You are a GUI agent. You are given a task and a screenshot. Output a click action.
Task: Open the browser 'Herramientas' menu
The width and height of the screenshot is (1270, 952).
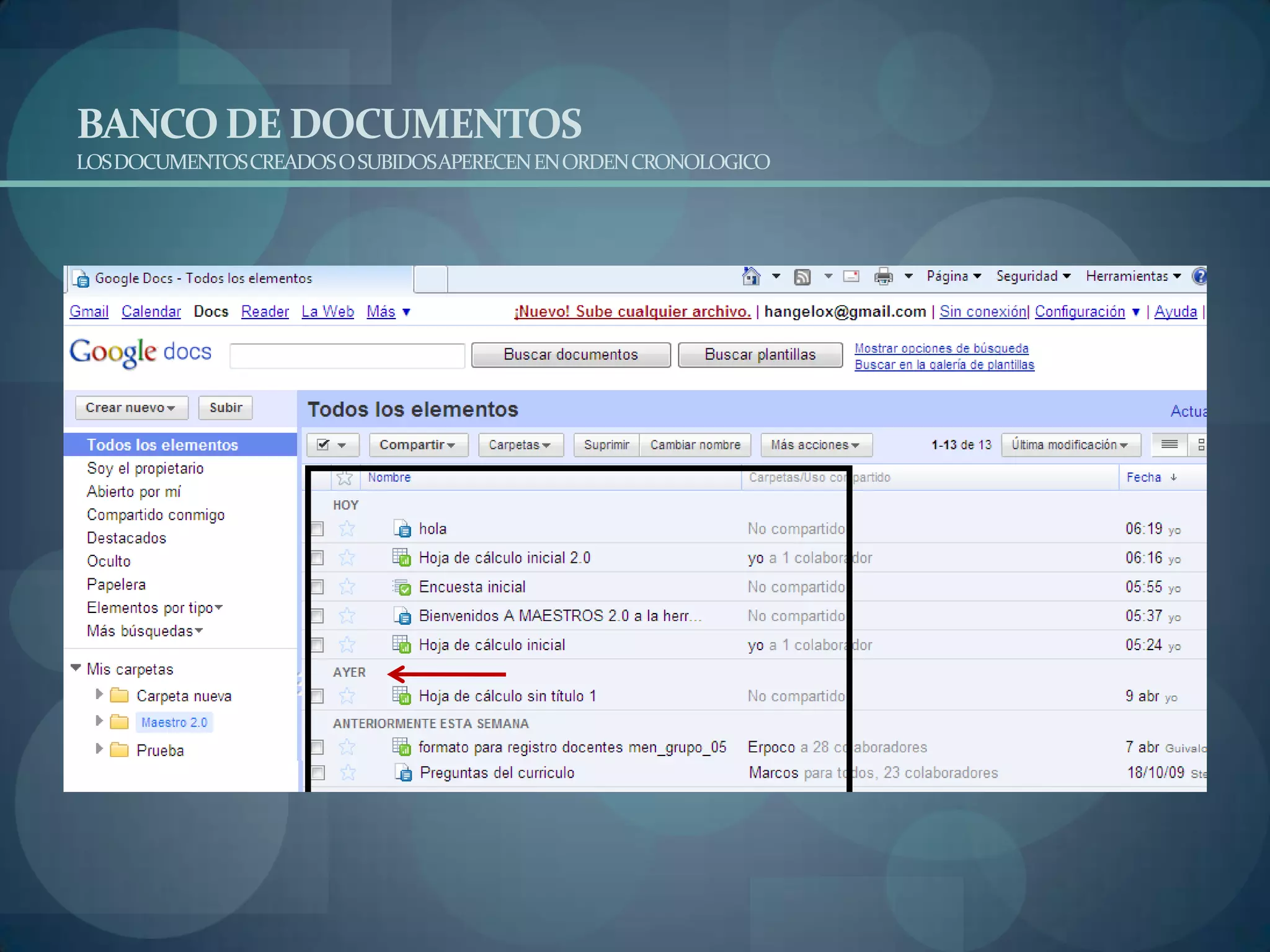[x=1133, y=276]
